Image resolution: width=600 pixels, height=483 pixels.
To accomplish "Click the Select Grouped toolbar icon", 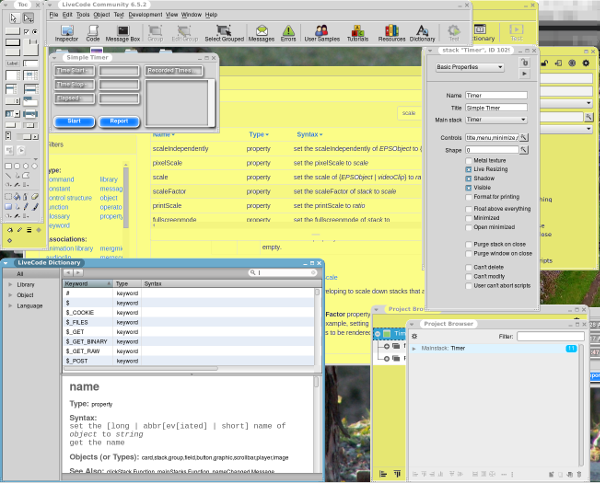I will click(x=222, y=33).
